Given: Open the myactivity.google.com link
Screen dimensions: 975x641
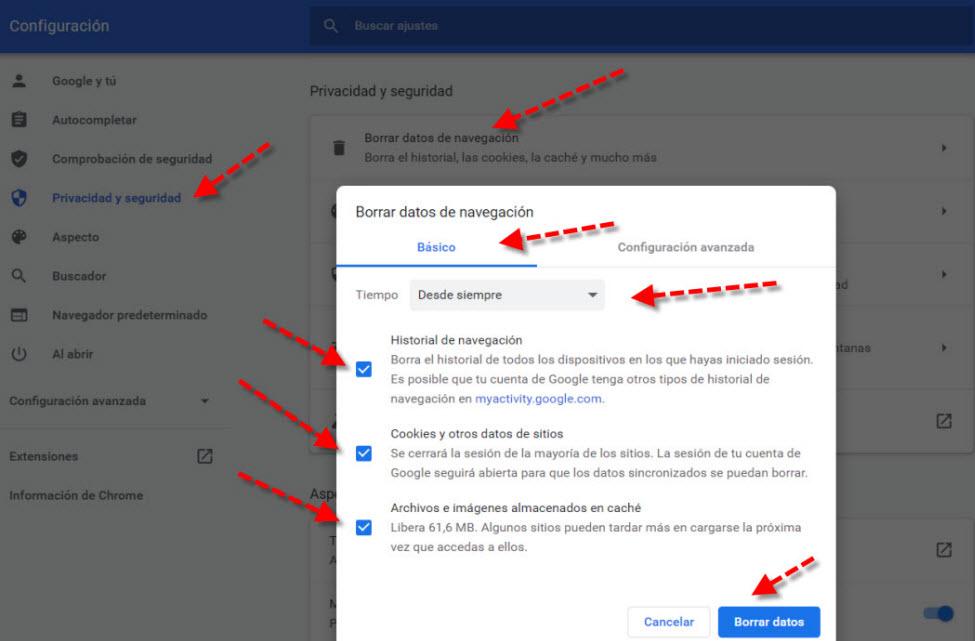Looking at the screenshot, I should (538, 398).
